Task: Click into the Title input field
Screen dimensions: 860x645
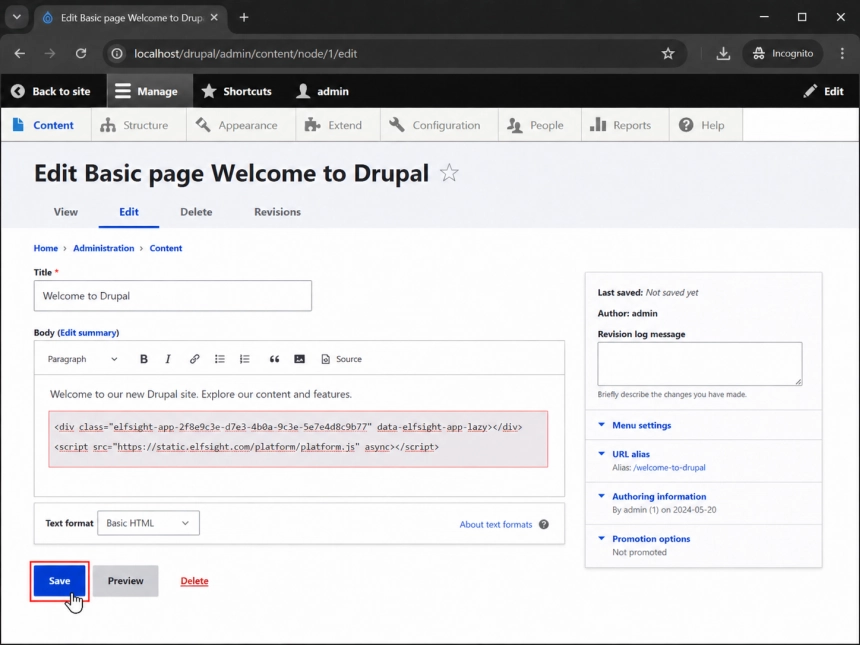Action: pos(173,296)
